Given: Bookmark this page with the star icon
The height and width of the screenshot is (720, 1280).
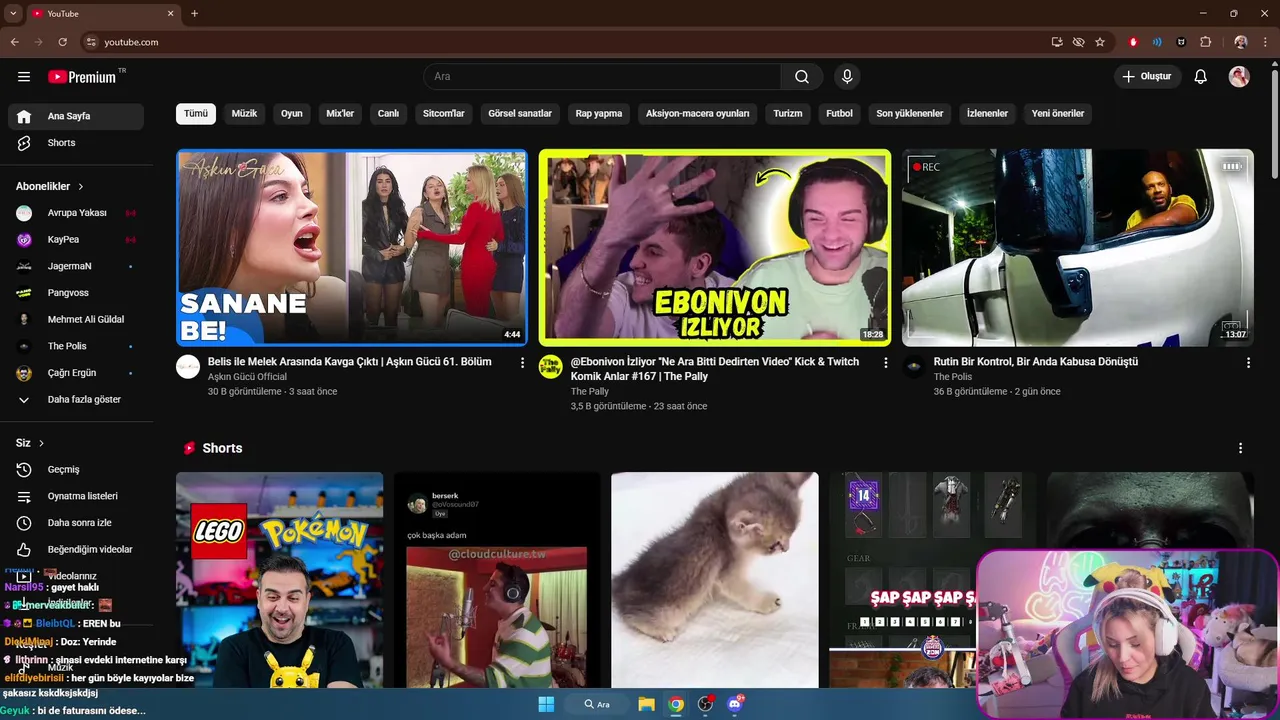Looking at the screenshot, I should pyautogui.click(x=1100, y=42).
